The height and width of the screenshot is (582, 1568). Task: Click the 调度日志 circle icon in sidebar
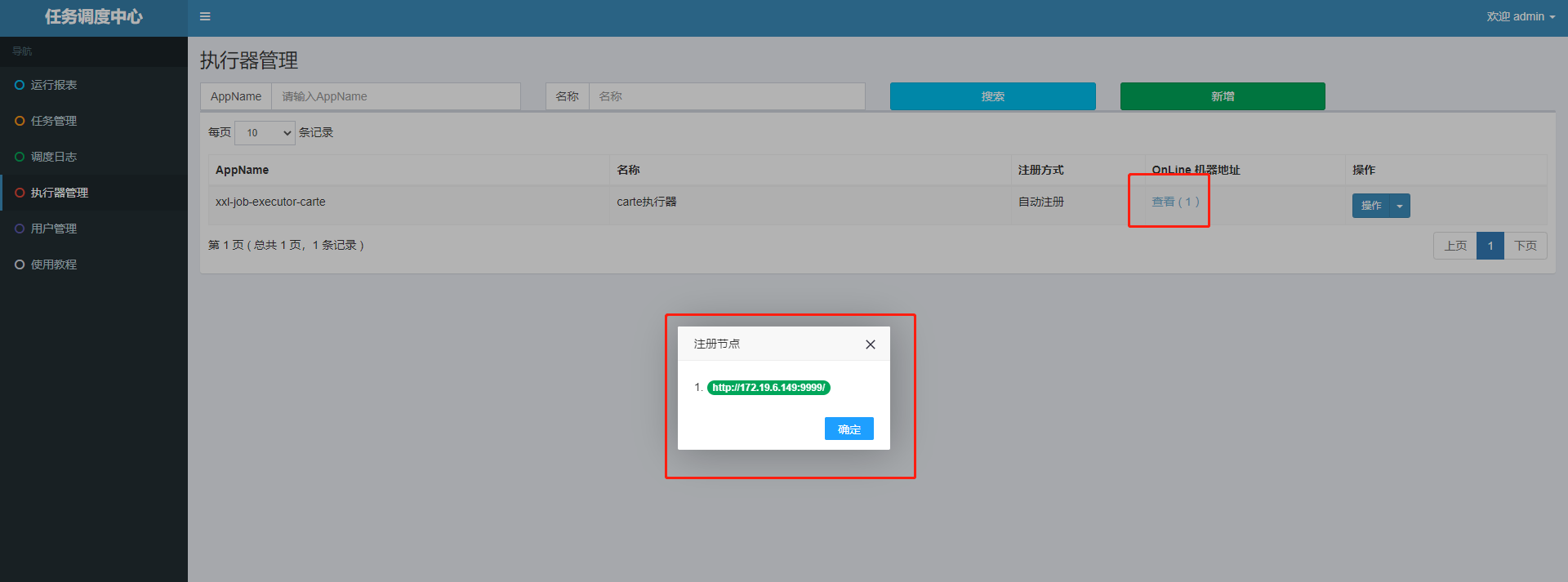click(20, 157)
